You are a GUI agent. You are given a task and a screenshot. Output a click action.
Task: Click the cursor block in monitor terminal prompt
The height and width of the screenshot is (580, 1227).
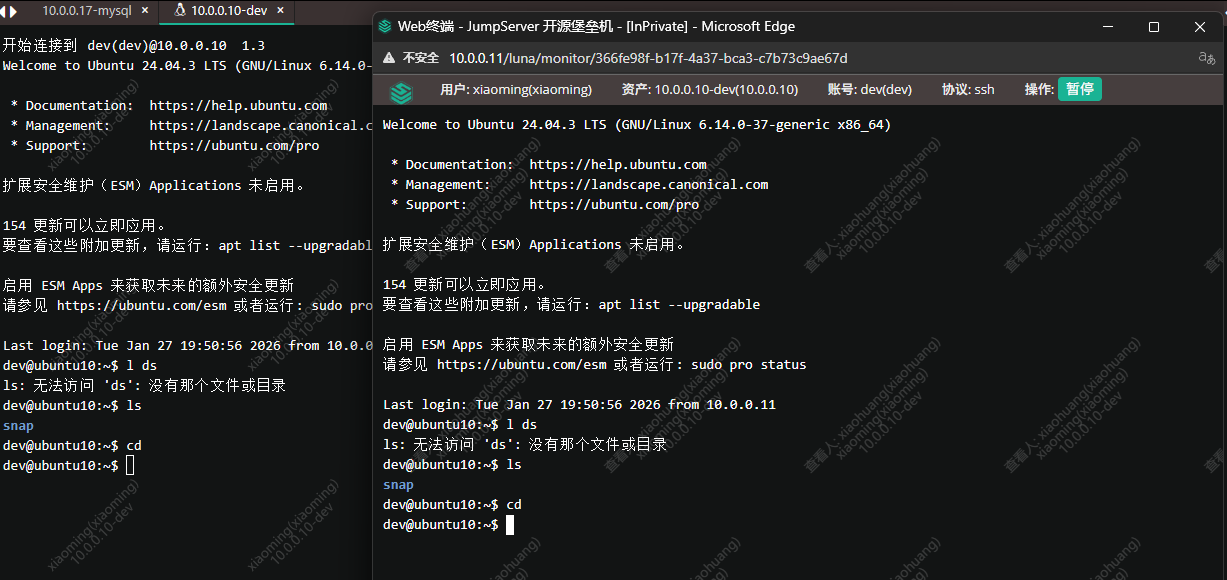510,525
